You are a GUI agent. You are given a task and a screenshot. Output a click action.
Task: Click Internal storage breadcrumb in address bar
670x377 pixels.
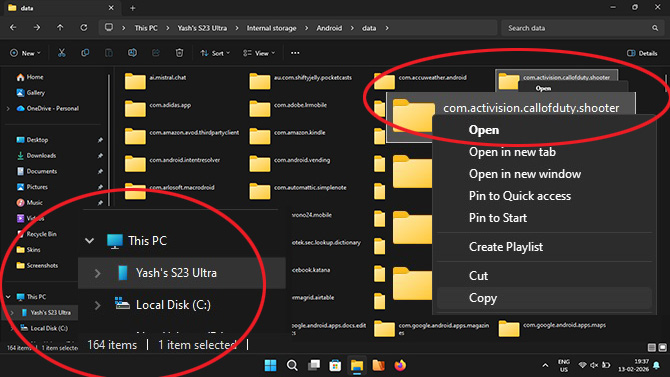coord(271,28)
